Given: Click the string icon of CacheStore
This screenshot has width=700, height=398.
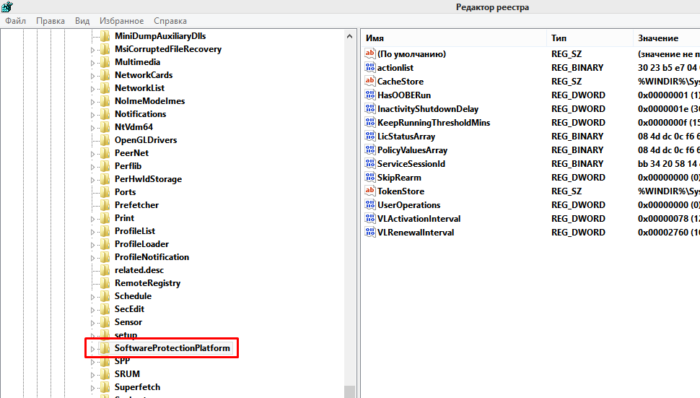Looking at the screenshot, I should (370, 81).
